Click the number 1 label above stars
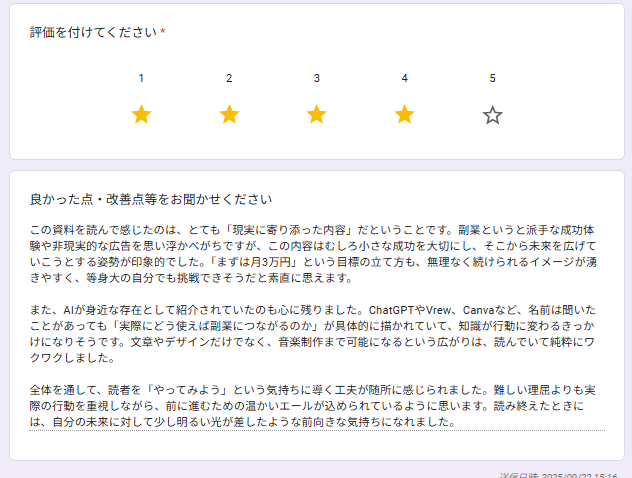Viewport: 632px width, 478px height. click(141, 78)
